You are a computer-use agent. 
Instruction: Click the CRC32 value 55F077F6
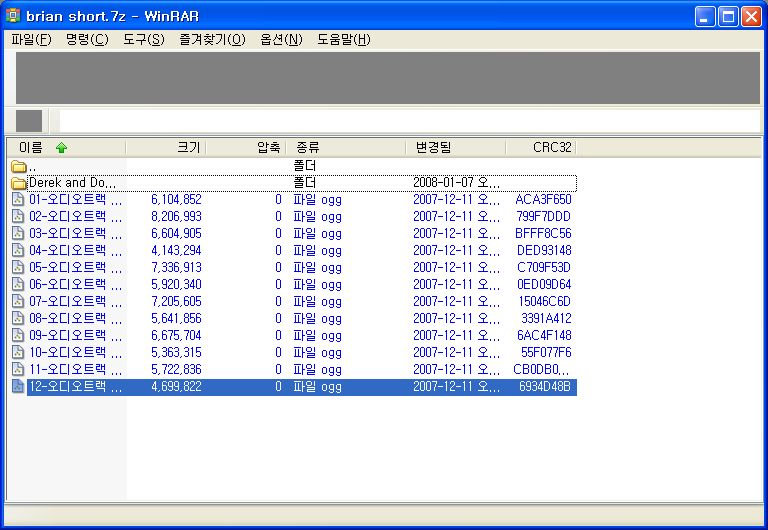pyautogui.click(x=546, y=352)
